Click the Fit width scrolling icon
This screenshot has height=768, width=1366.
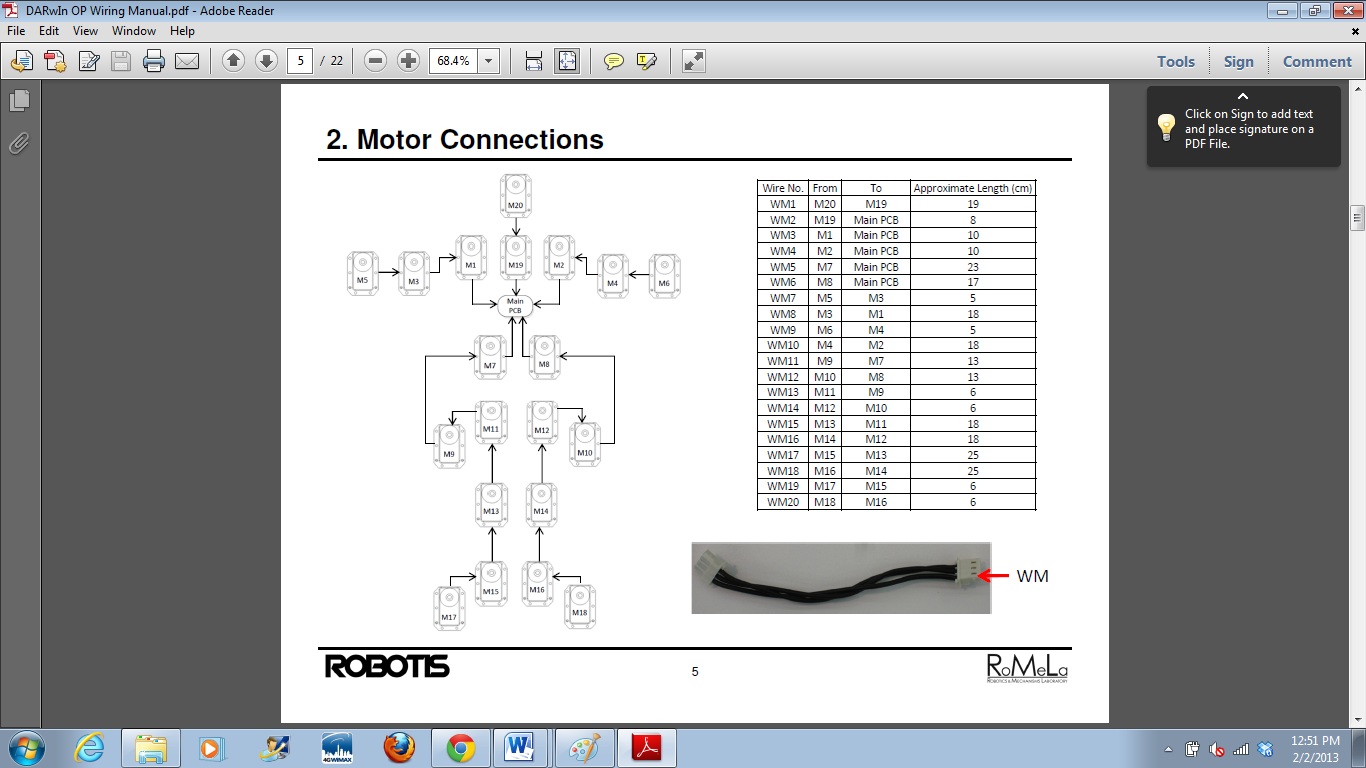(x=534, y=61)
